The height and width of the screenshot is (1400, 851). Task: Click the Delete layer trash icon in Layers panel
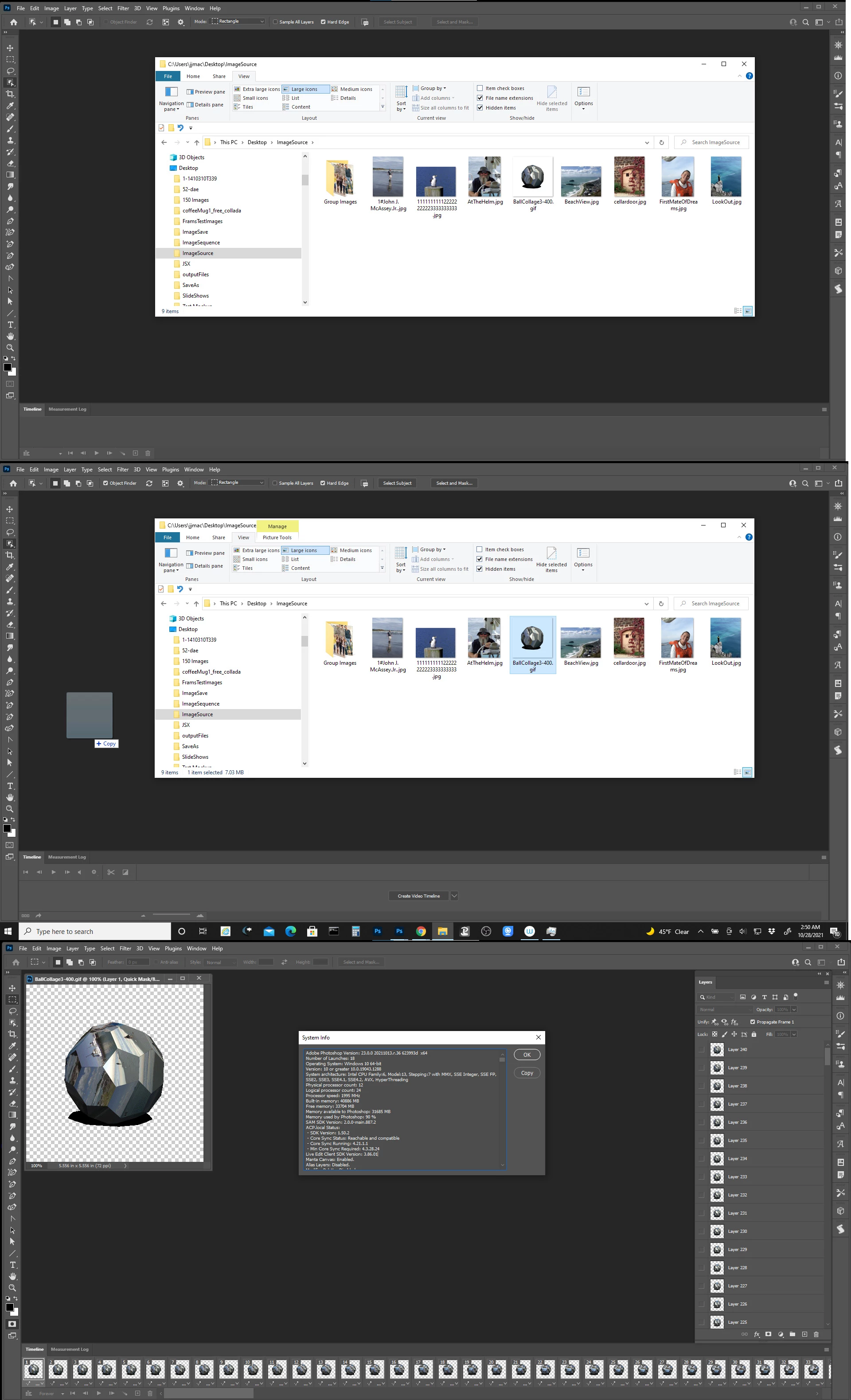(816, 1334)
